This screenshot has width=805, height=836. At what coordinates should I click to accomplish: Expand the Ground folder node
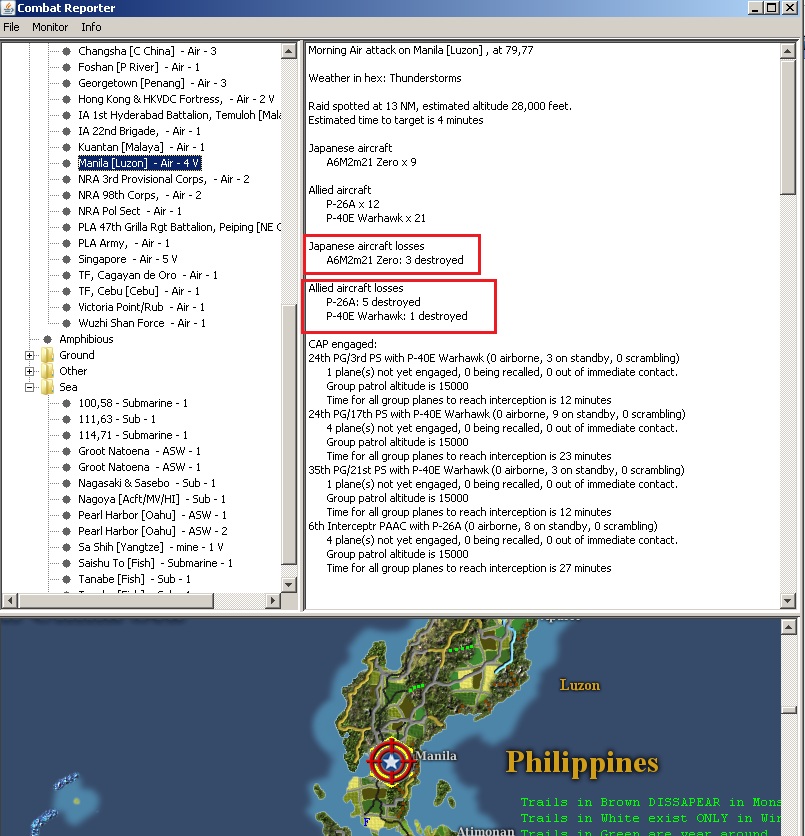point(30,355)
